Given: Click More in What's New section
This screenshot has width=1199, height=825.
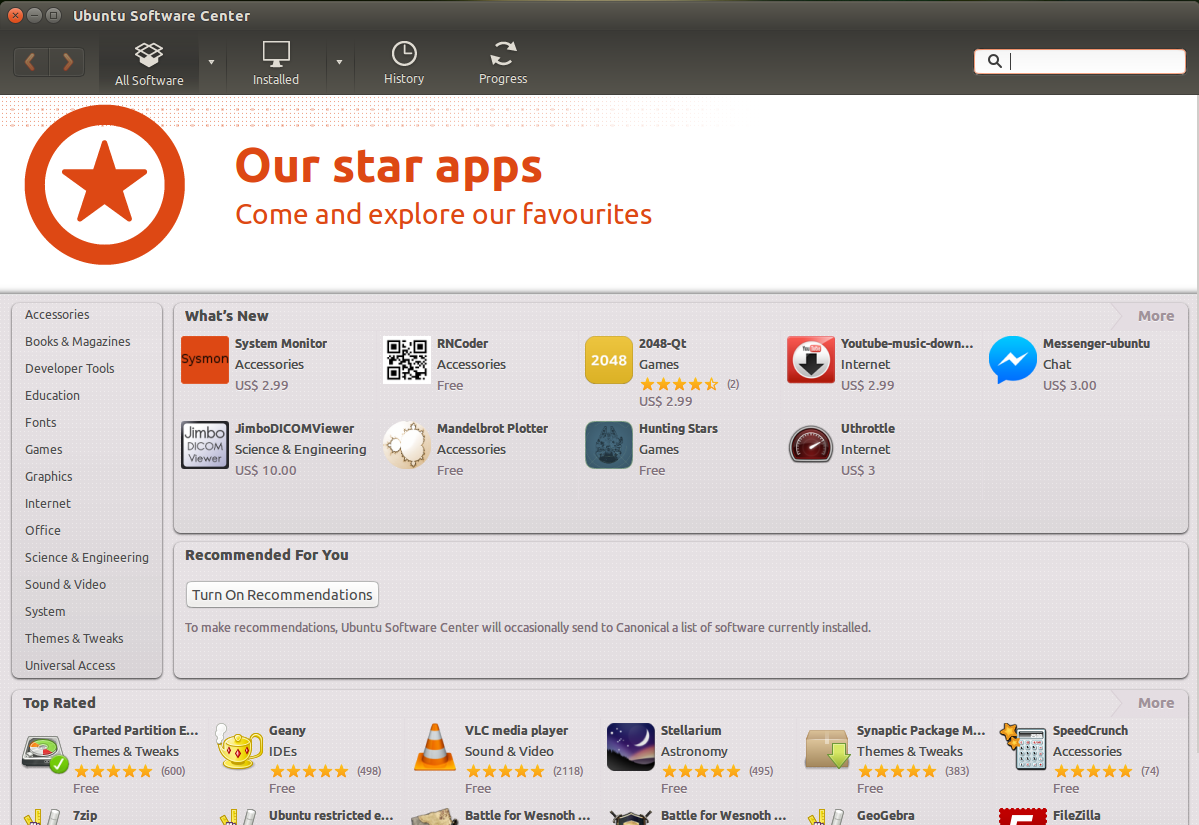Looking at the screenshot, I should point(1155,316).
